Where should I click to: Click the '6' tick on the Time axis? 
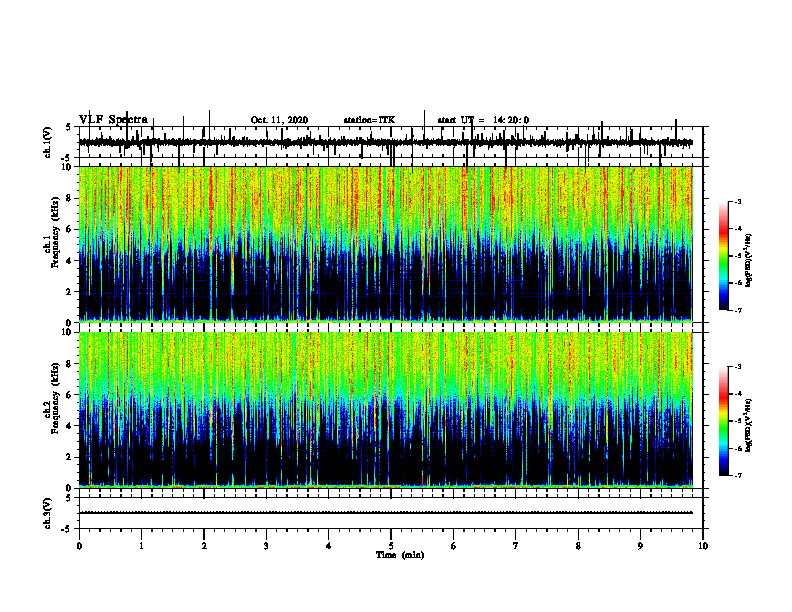click(453, 546)
